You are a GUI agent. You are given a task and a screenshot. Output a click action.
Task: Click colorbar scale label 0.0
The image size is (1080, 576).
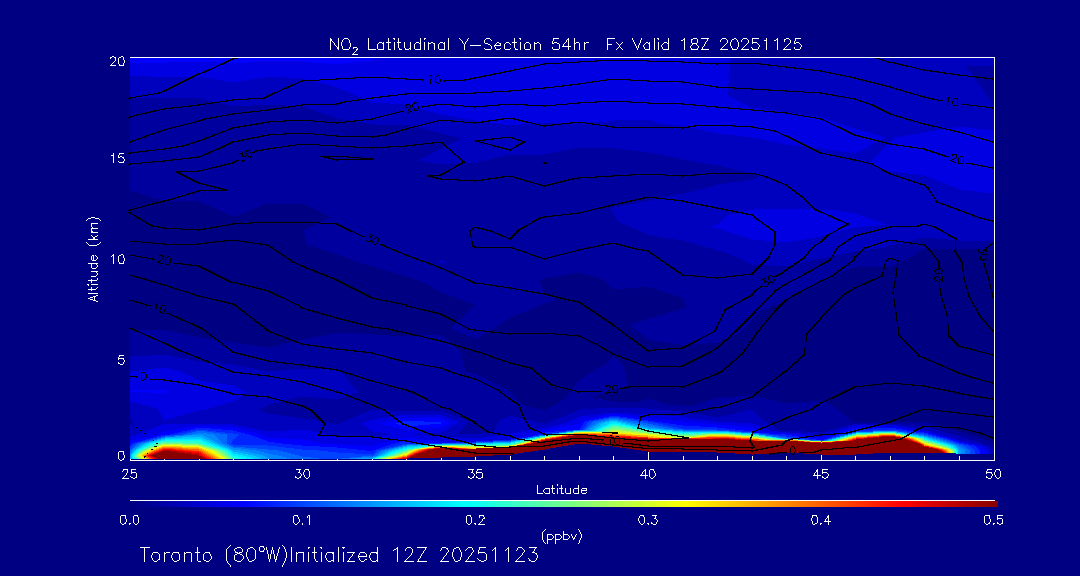[x=130, y=521]
